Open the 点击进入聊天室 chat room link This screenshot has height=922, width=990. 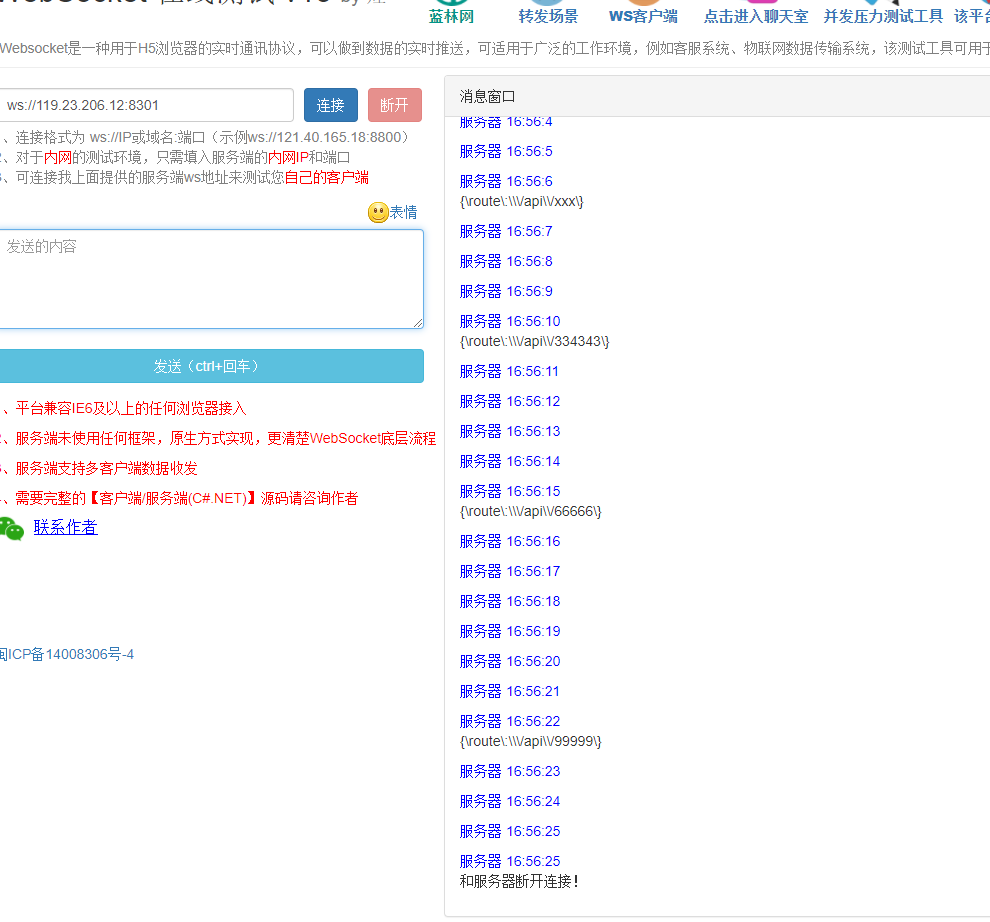pyautogui.click(x=756, y=16)
